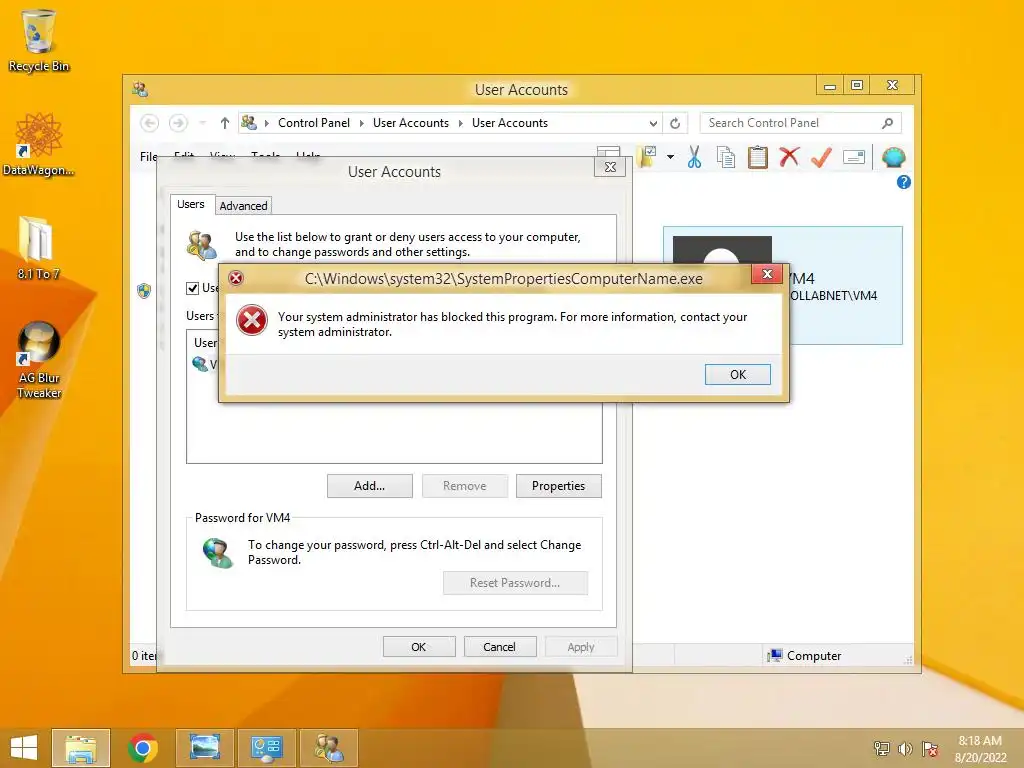1024x768 pixels.
Task: Click Control Panel in the breadcrumb
Action: tap(313, 123)
